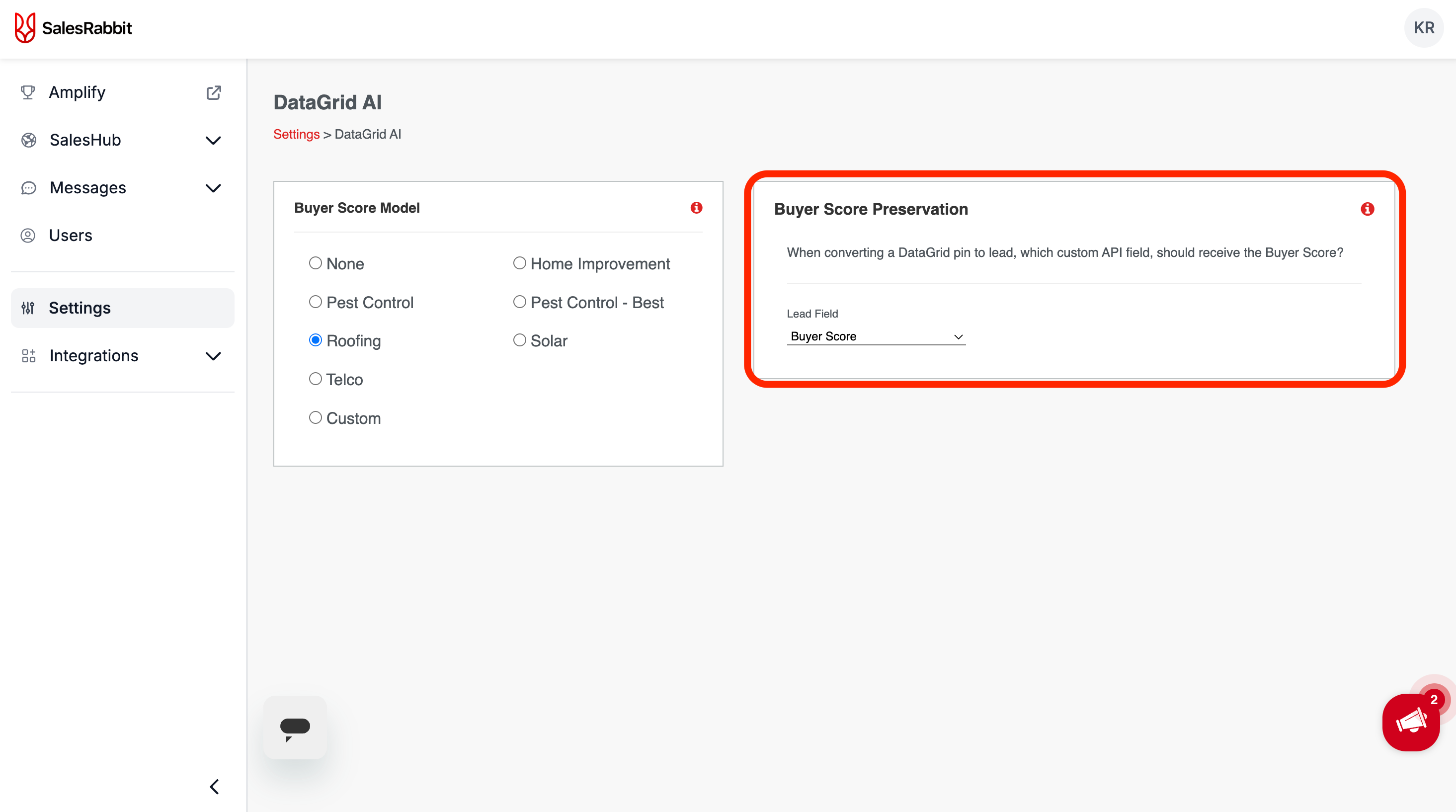
Task: Open the chat bubble widget
Action: pos(295,727)
